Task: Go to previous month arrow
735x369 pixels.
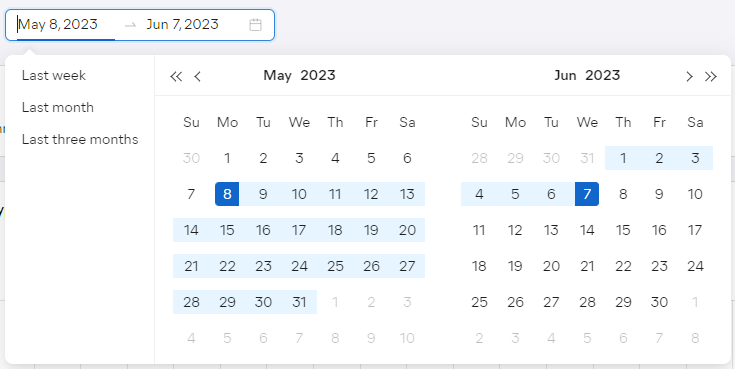Action: (x=197, y=76)
